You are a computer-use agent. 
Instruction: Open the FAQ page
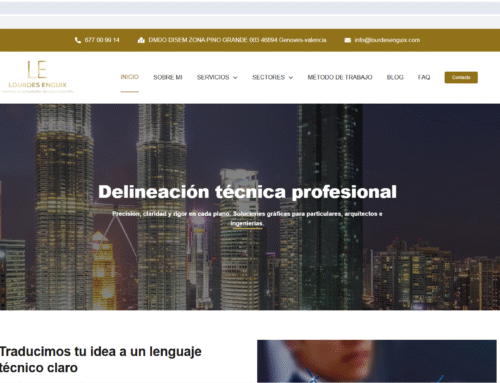click(x=424, y=77)
